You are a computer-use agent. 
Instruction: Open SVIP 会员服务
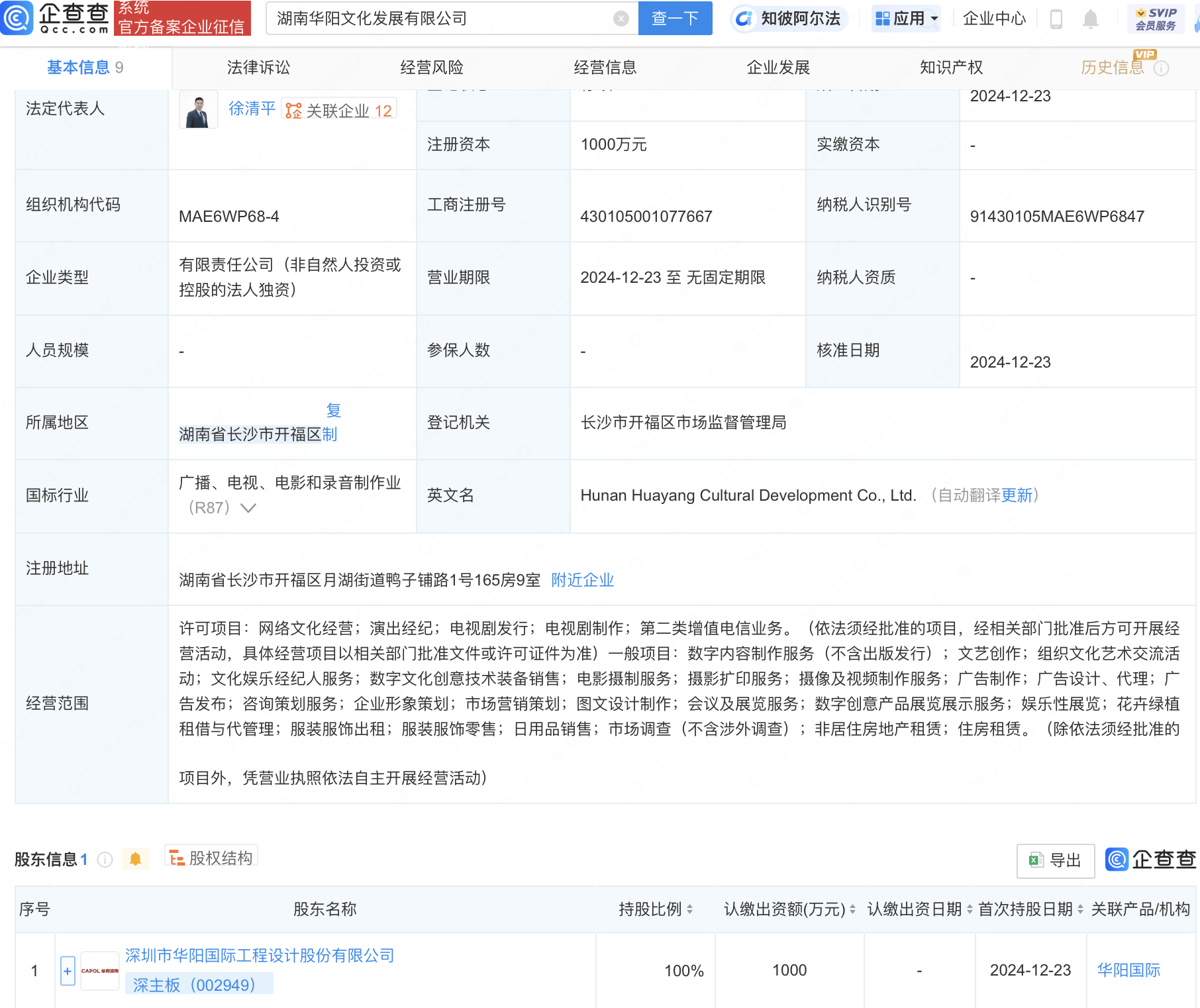1156,19
